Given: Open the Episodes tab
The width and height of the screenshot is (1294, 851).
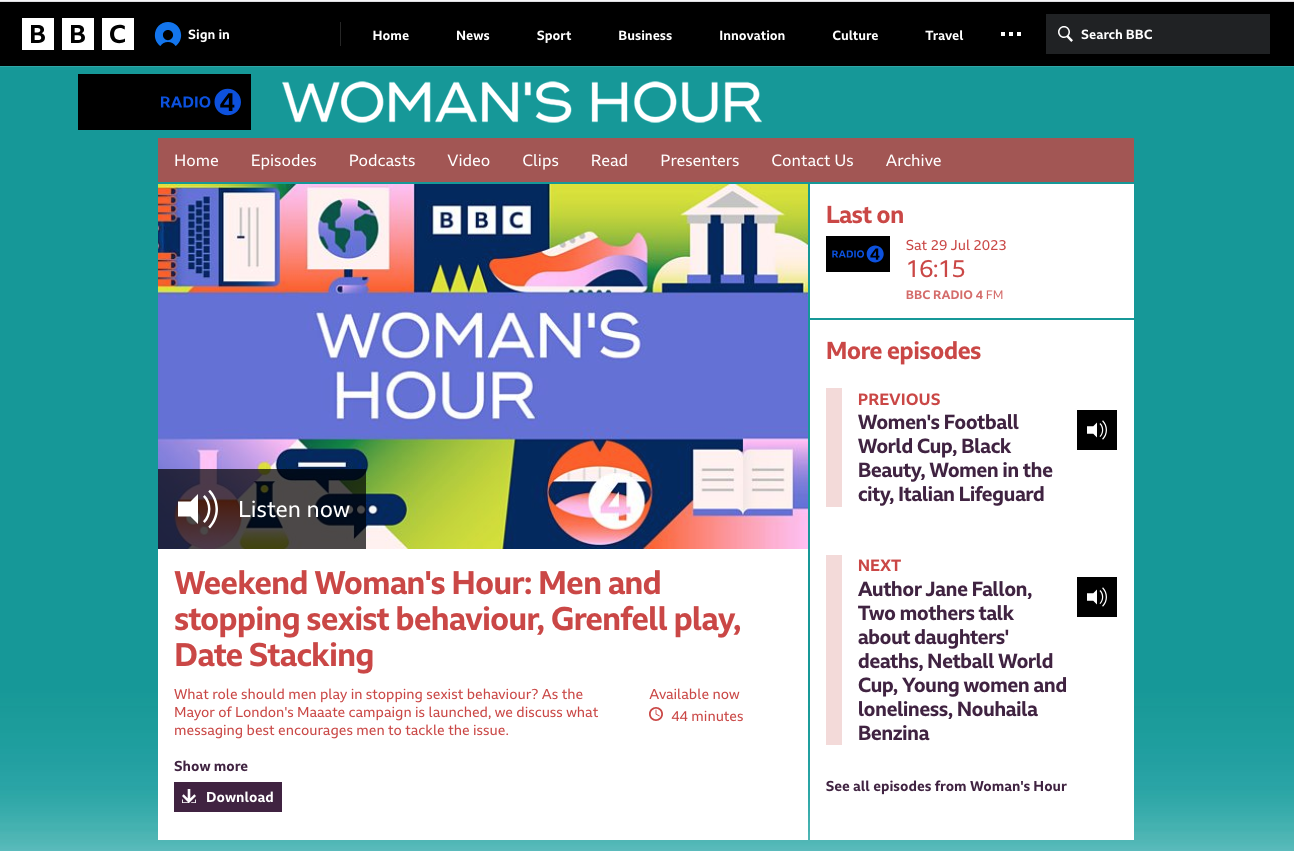Looking at the screenshot, I should pyautogui.click(x=283, y=160).
